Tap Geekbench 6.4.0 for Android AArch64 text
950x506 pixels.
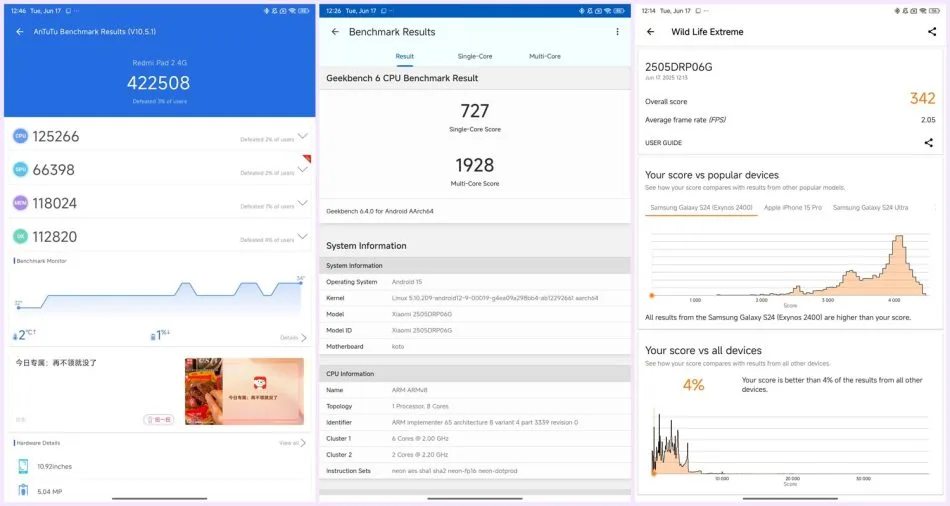point(380,211)
